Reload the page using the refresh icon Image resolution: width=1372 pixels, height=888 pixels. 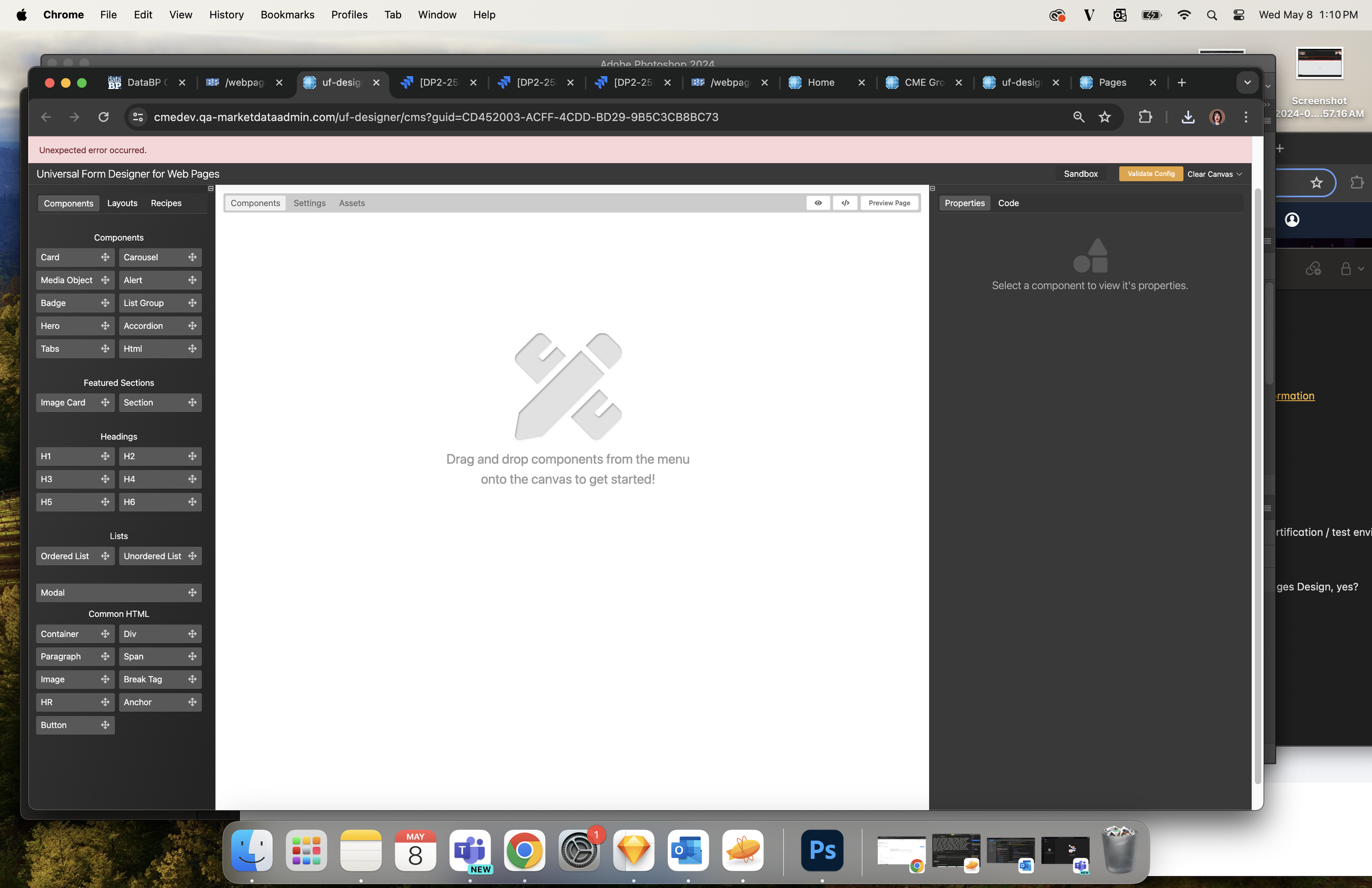coord(104,117)
